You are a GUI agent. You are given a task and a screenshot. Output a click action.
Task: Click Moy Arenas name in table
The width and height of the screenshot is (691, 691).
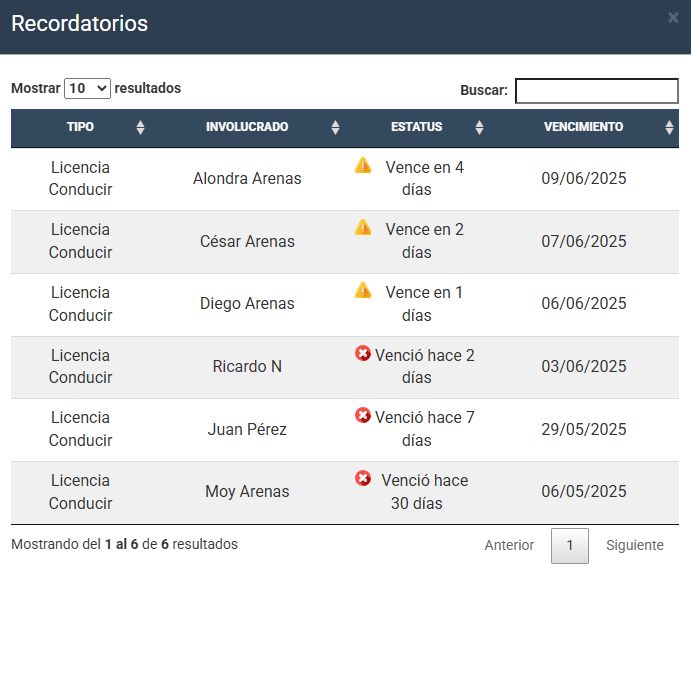click(x=247, y=492)
